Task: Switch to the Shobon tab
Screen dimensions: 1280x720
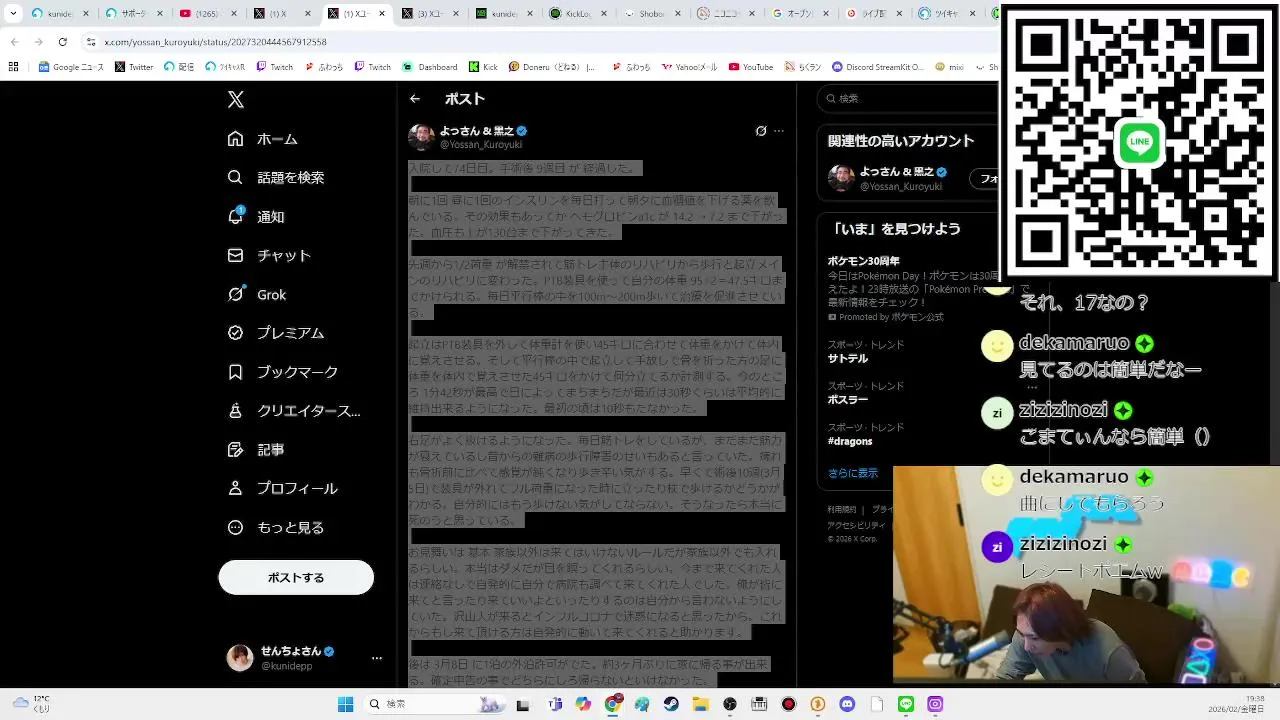Action: [652, 14]
